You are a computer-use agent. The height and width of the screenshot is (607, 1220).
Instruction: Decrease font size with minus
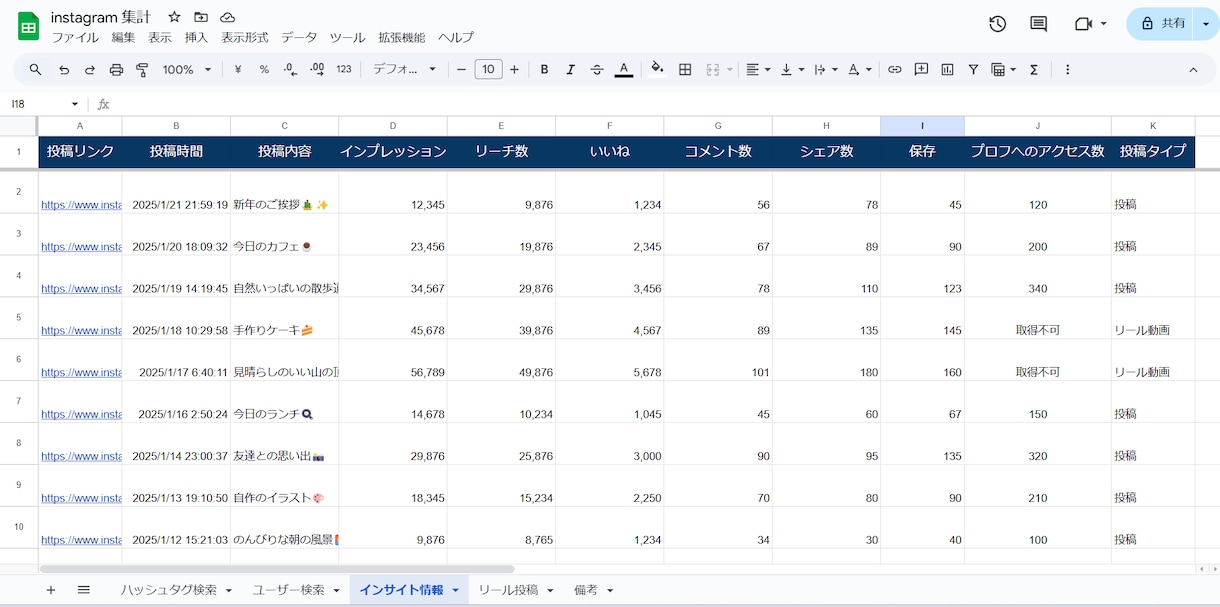[x=461, y=70]
